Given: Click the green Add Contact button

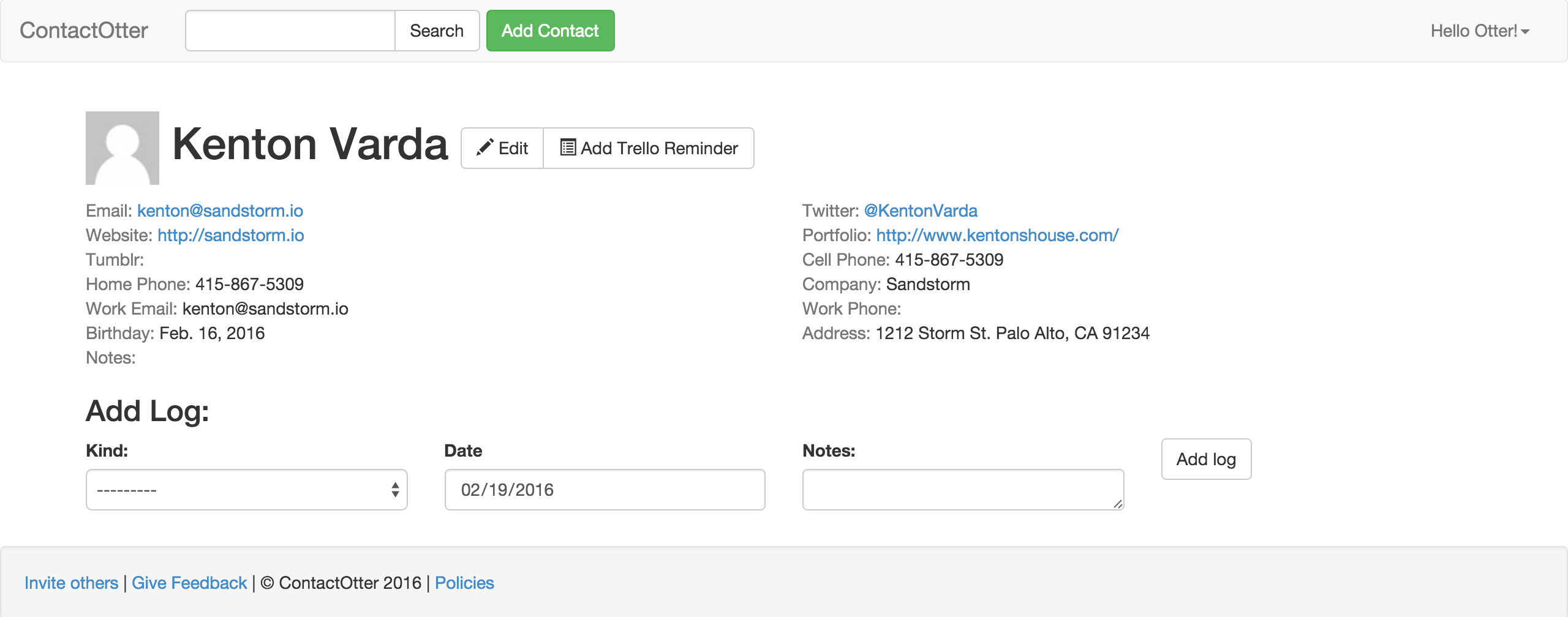Looking at the screenshot, I should 550,31.
